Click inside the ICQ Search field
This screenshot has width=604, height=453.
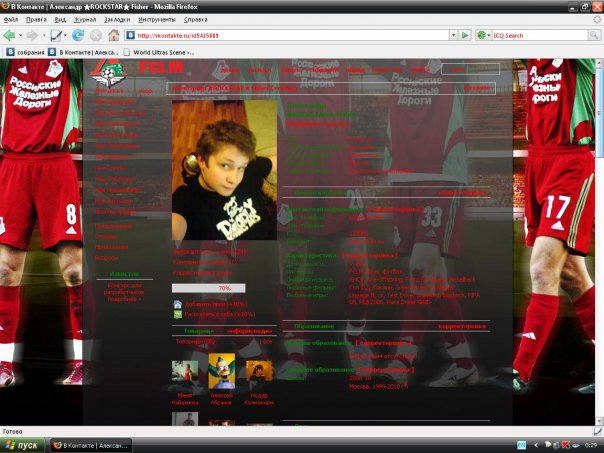539,35
